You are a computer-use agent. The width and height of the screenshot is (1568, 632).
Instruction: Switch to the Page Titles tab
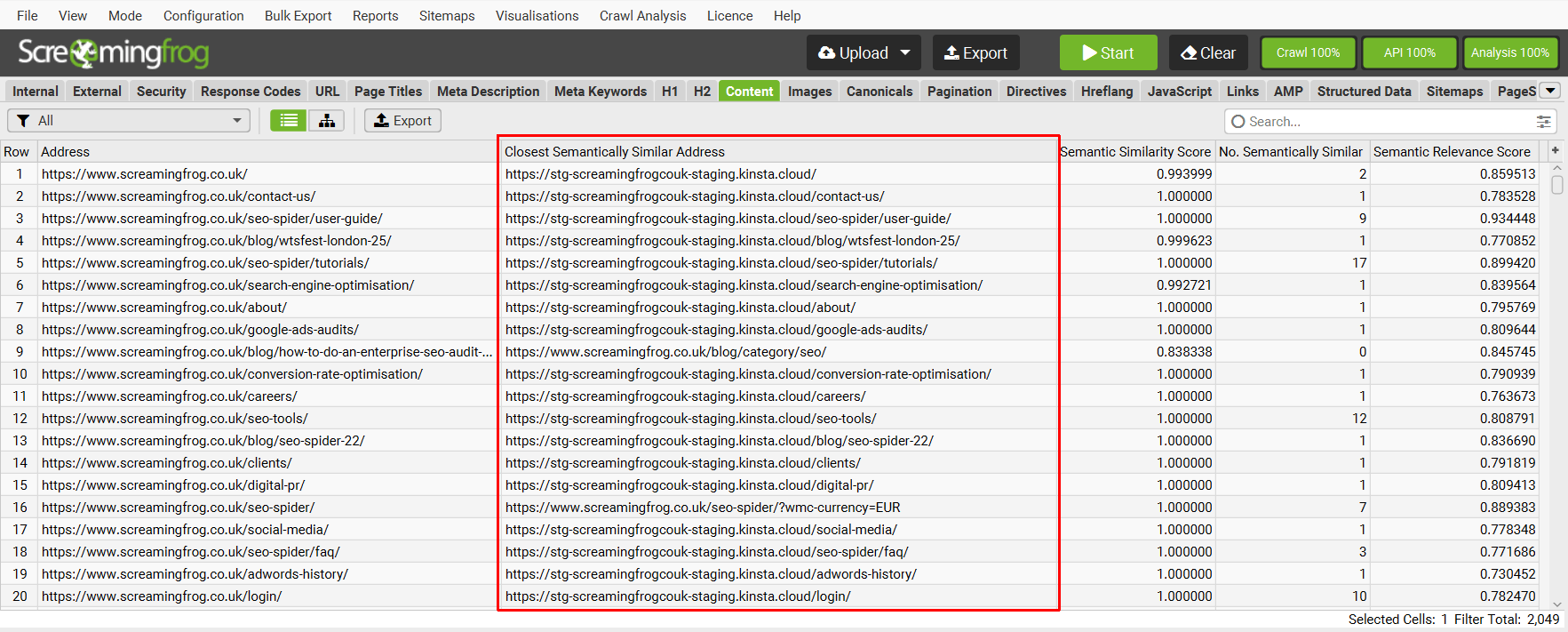(388, 91)
